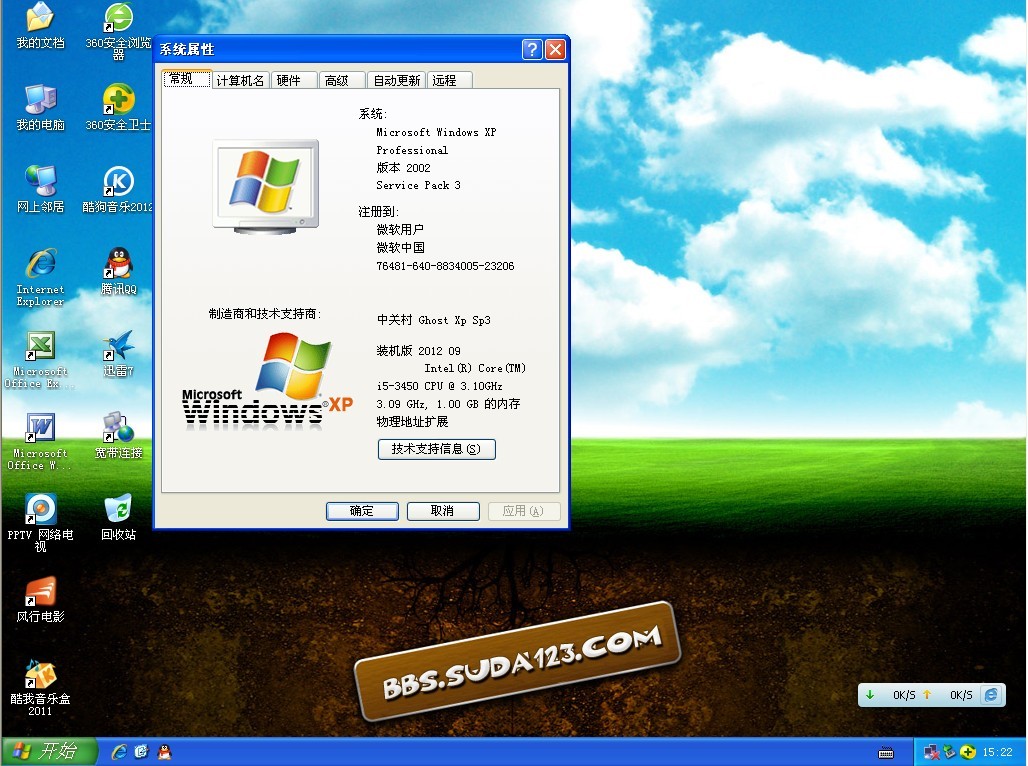The image size is (1028, 766).
Task: Select the 宽带连接 desktop shortcut
Action: pos(118,435)
